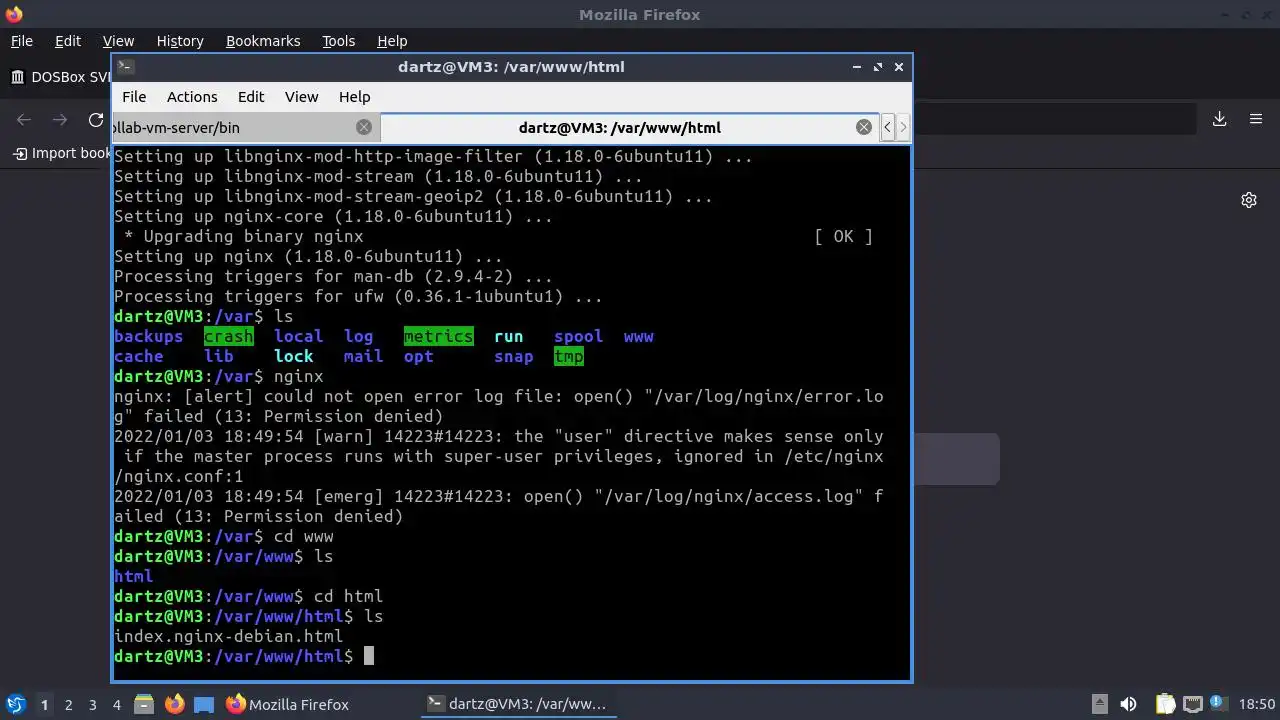Reload the page in Firefox
The image size is (1280, 720).
[96, 120]
